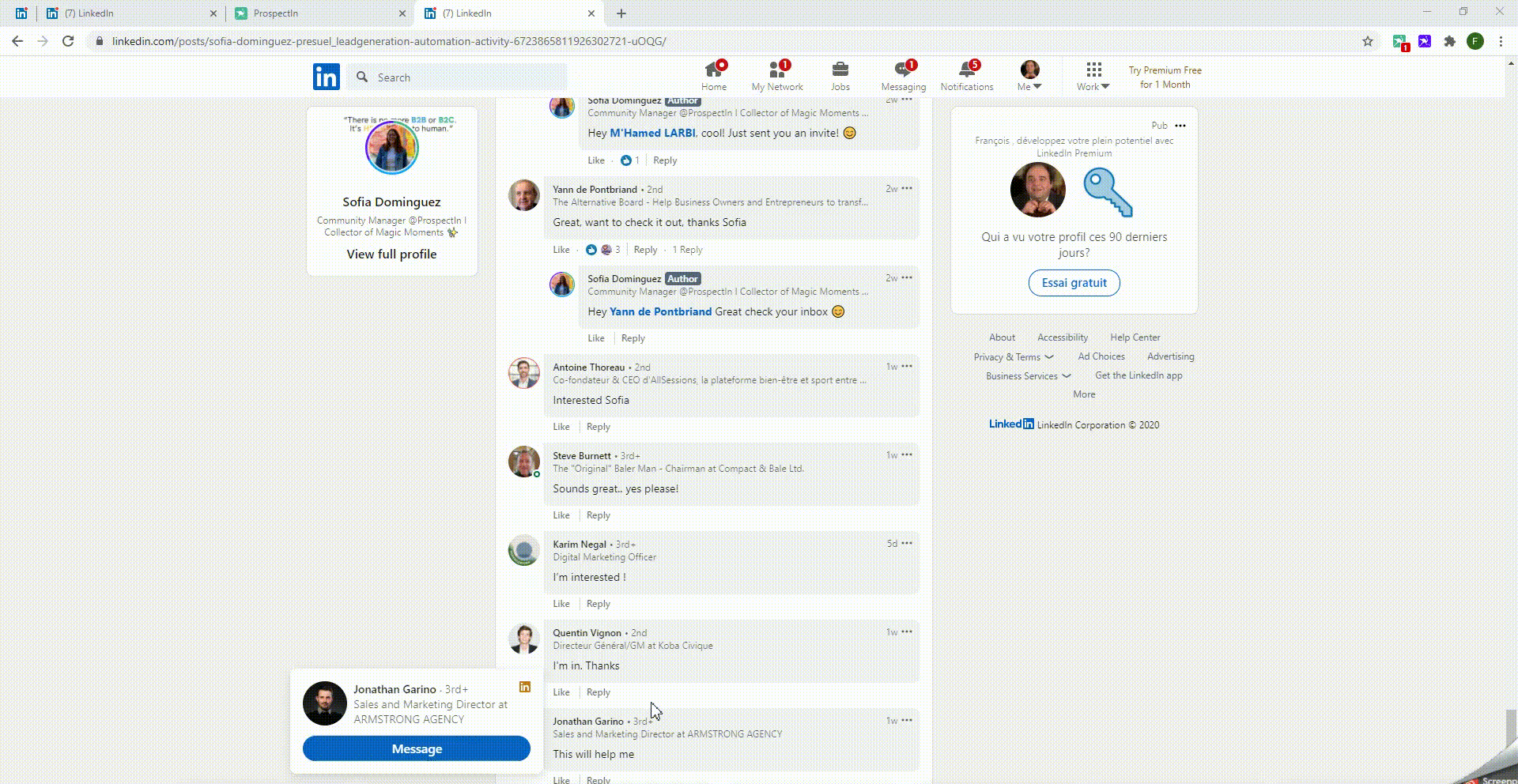Viewport: 1518px width, 784px height.
Task: Click the browser address bar URL
Action: (x=389, y=41)
